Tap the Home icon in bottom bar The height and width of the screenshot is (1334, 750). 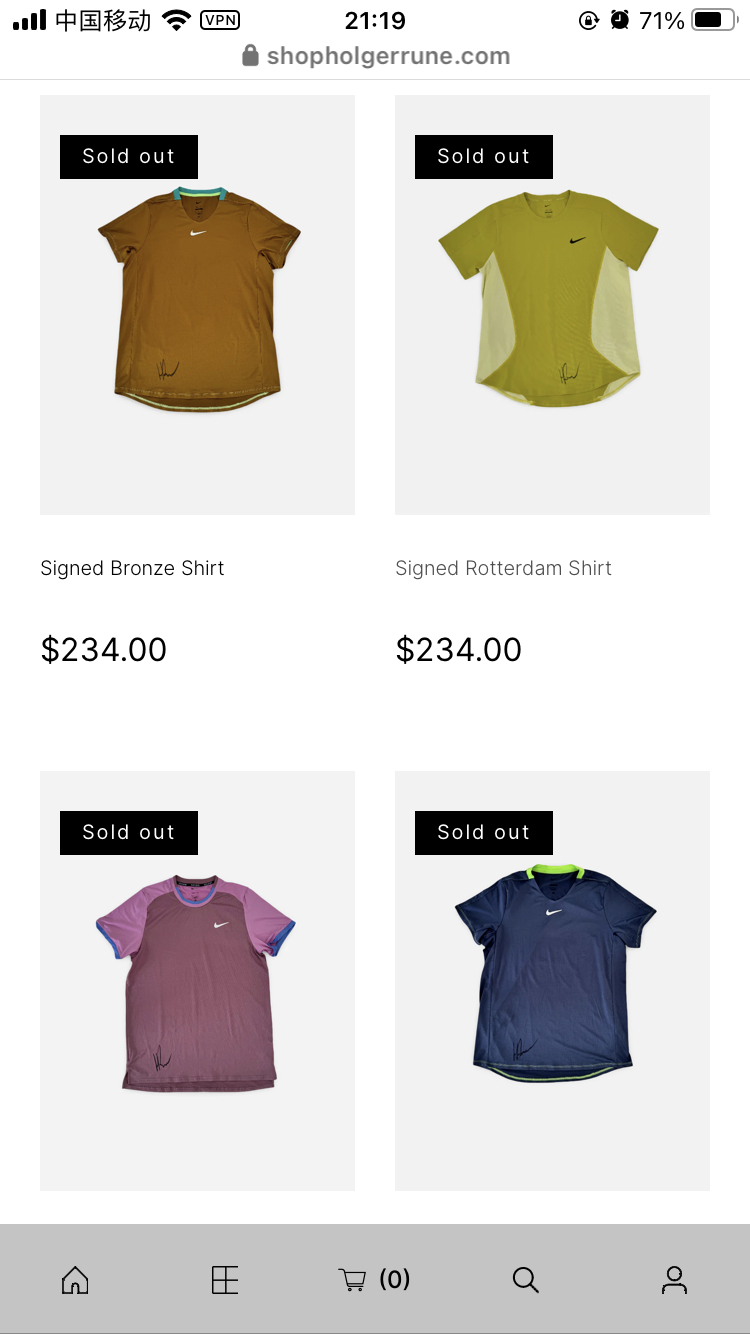[75, 1279]
